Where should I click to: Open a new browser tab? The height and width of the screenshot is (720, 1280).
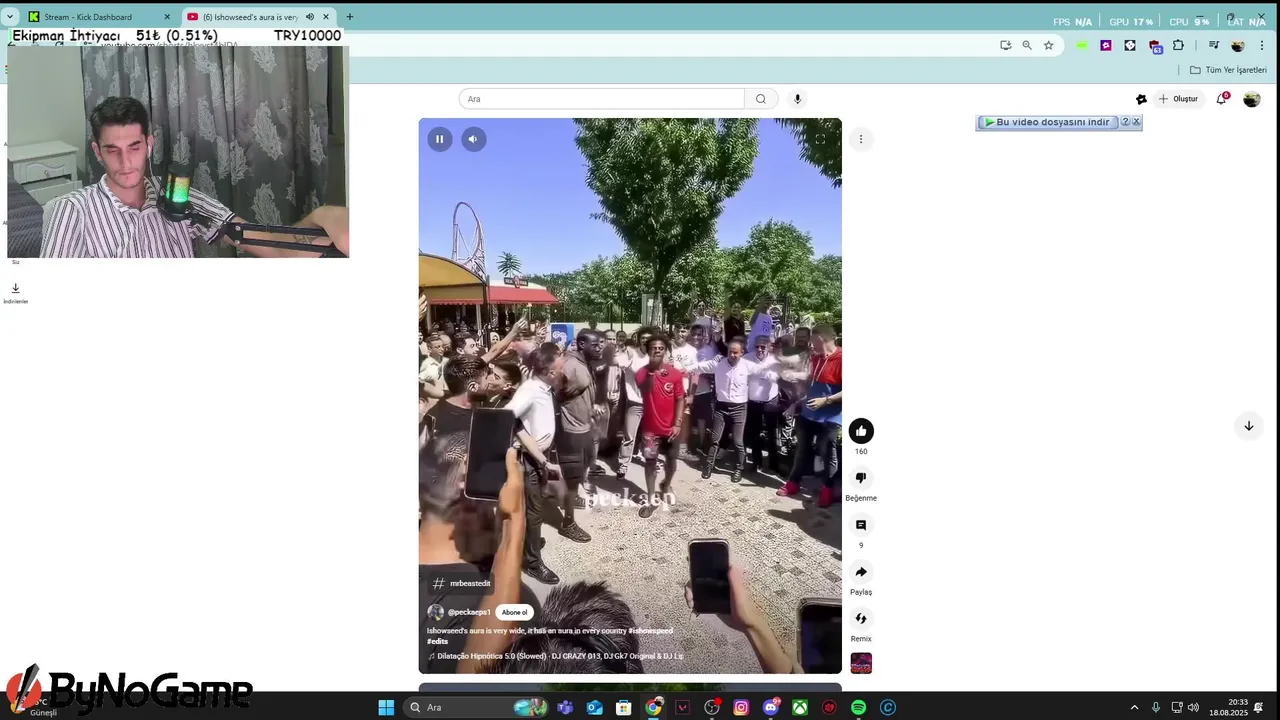click(350, 17)
